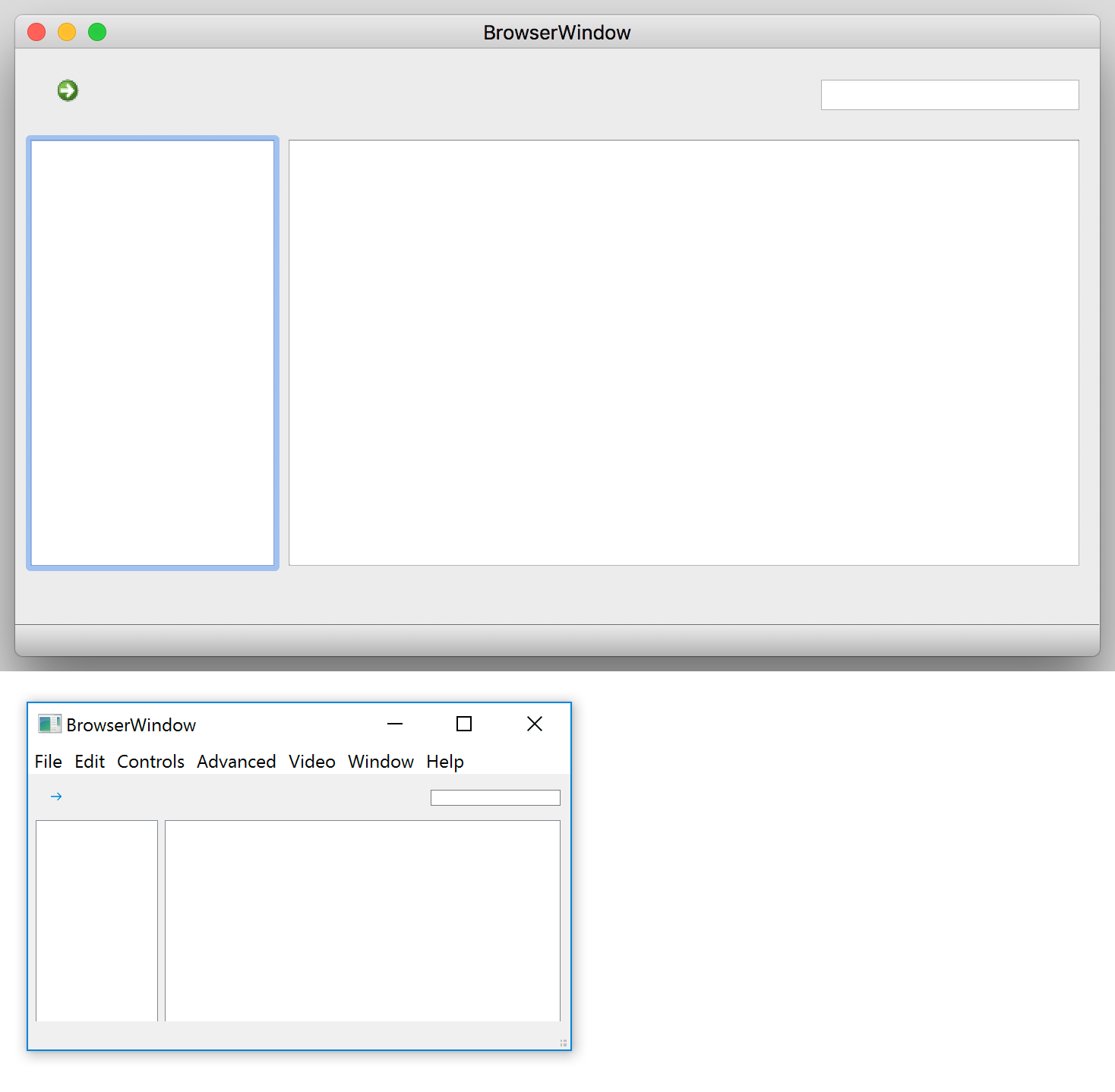
Task: Open the Advanced menu
Action: [x=236, y=762]
